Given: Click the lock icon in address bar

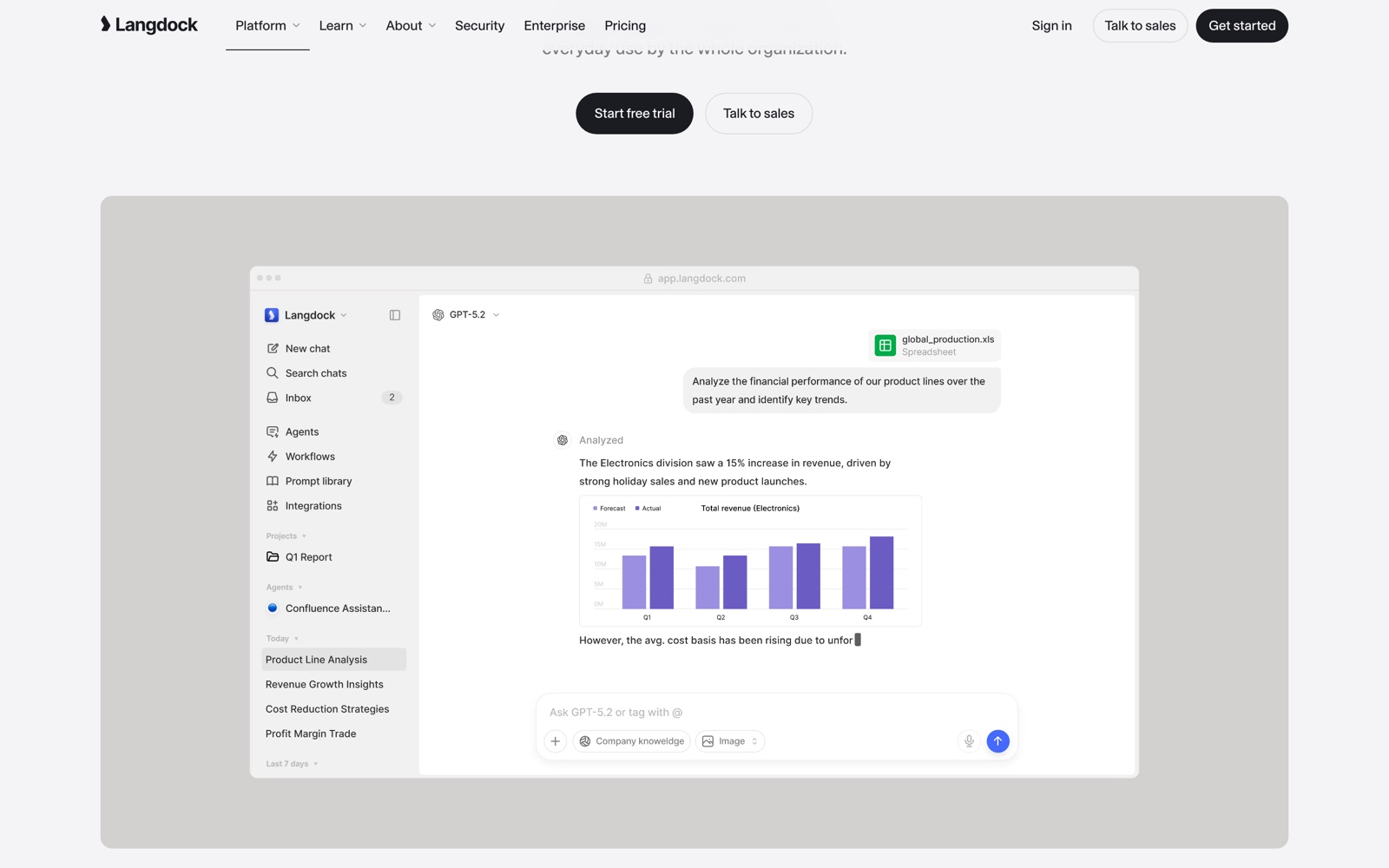Looking at the screenshot, I should click(x=648, y=279).
